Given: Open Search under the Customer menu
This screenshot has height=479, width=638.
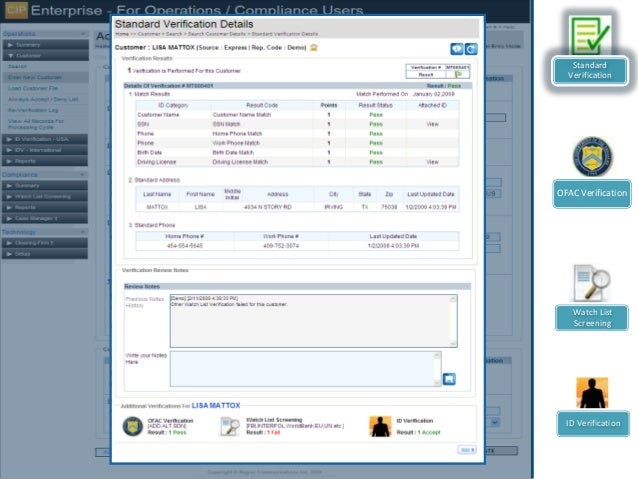Looking at the screenshot, I should click(x=17, y=66).
